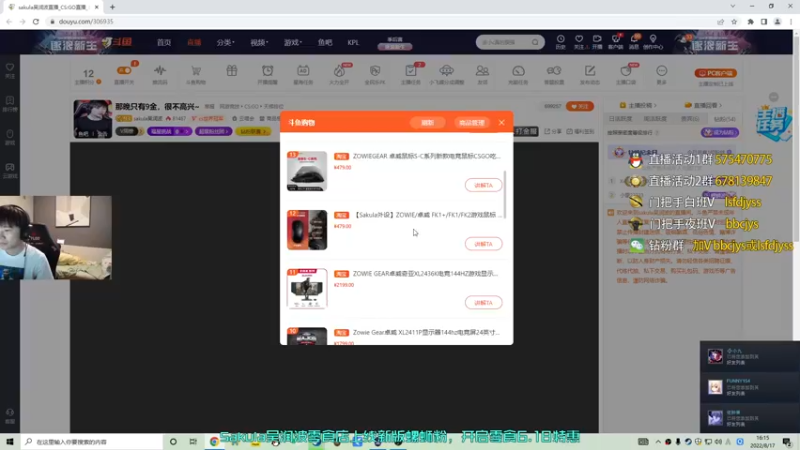This screenshot has width=800, height=450.
Task: Click the ZOWIEGEAR S-C mouse product thumbnail
Action: coord(307,171)
